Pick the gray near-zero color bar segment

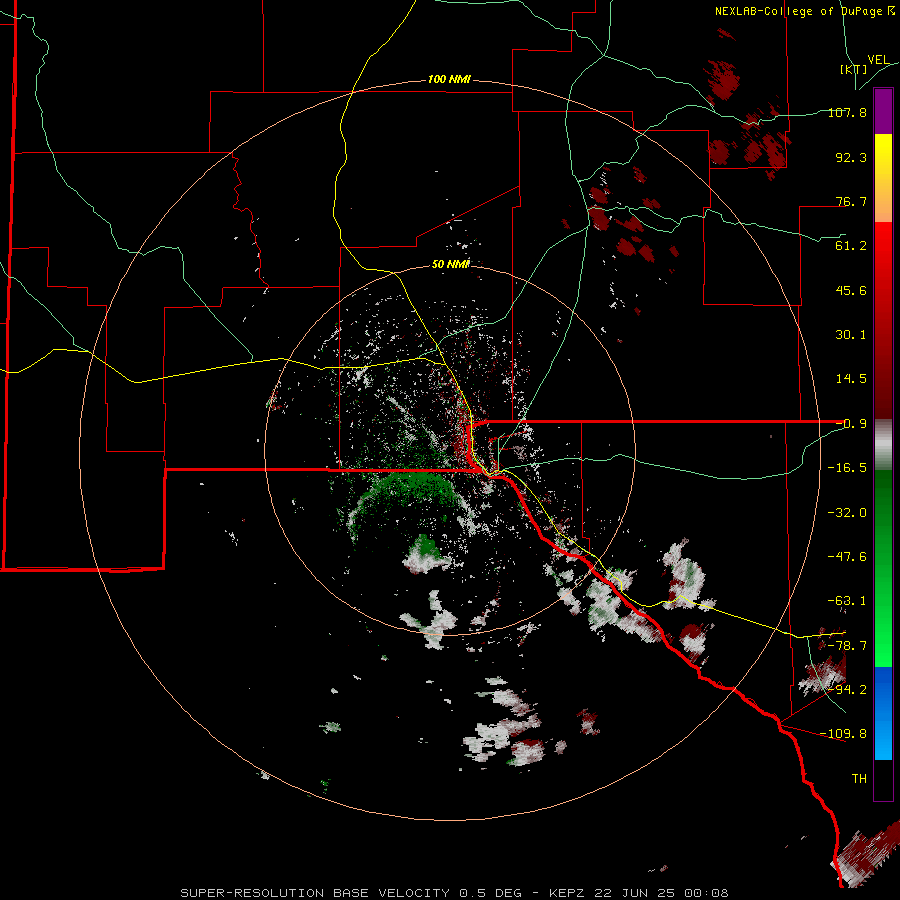[883, 445]
